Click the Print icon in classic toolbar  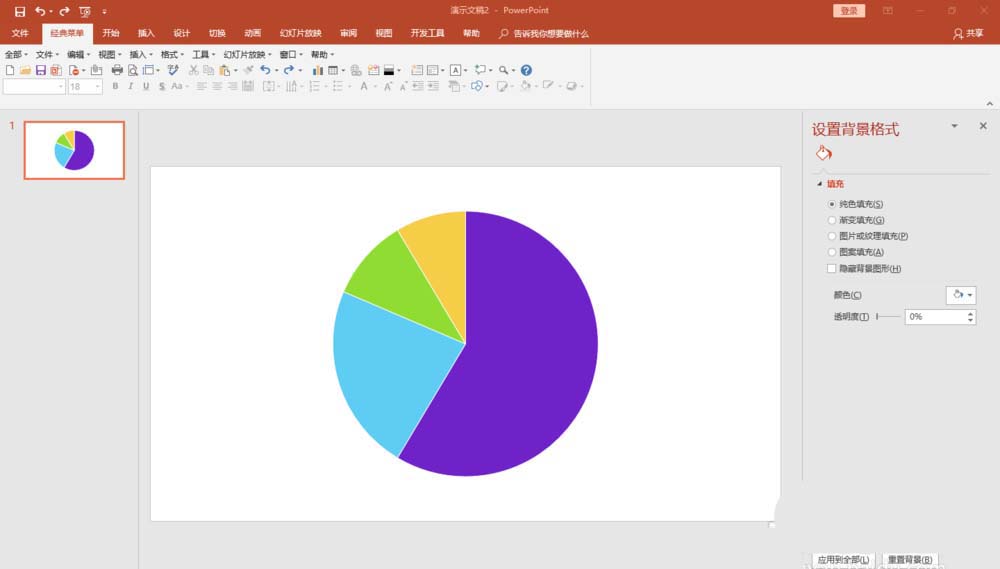pos(117,70)
